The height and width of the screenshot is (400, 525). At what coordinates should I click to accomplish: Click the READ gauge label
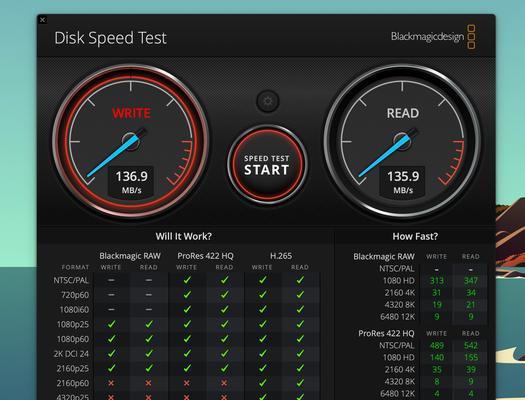[403, 113]
